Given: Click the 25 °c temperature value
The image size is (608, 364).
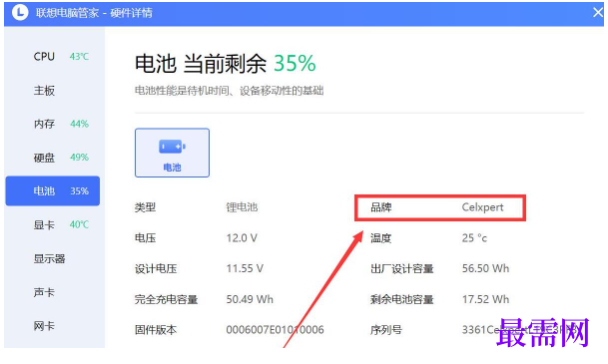Looking at the screenshot, I should pos(474,238).
